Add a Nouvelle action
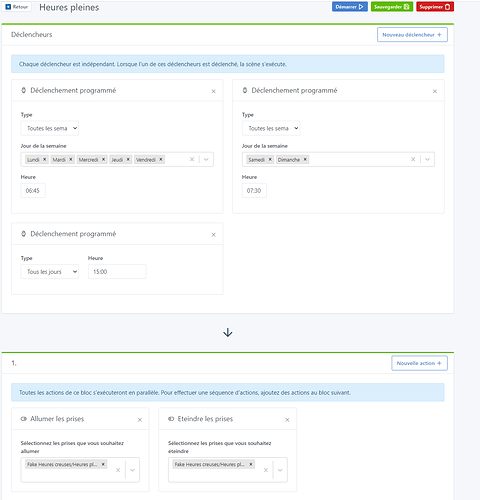 (x=419, y=363)
